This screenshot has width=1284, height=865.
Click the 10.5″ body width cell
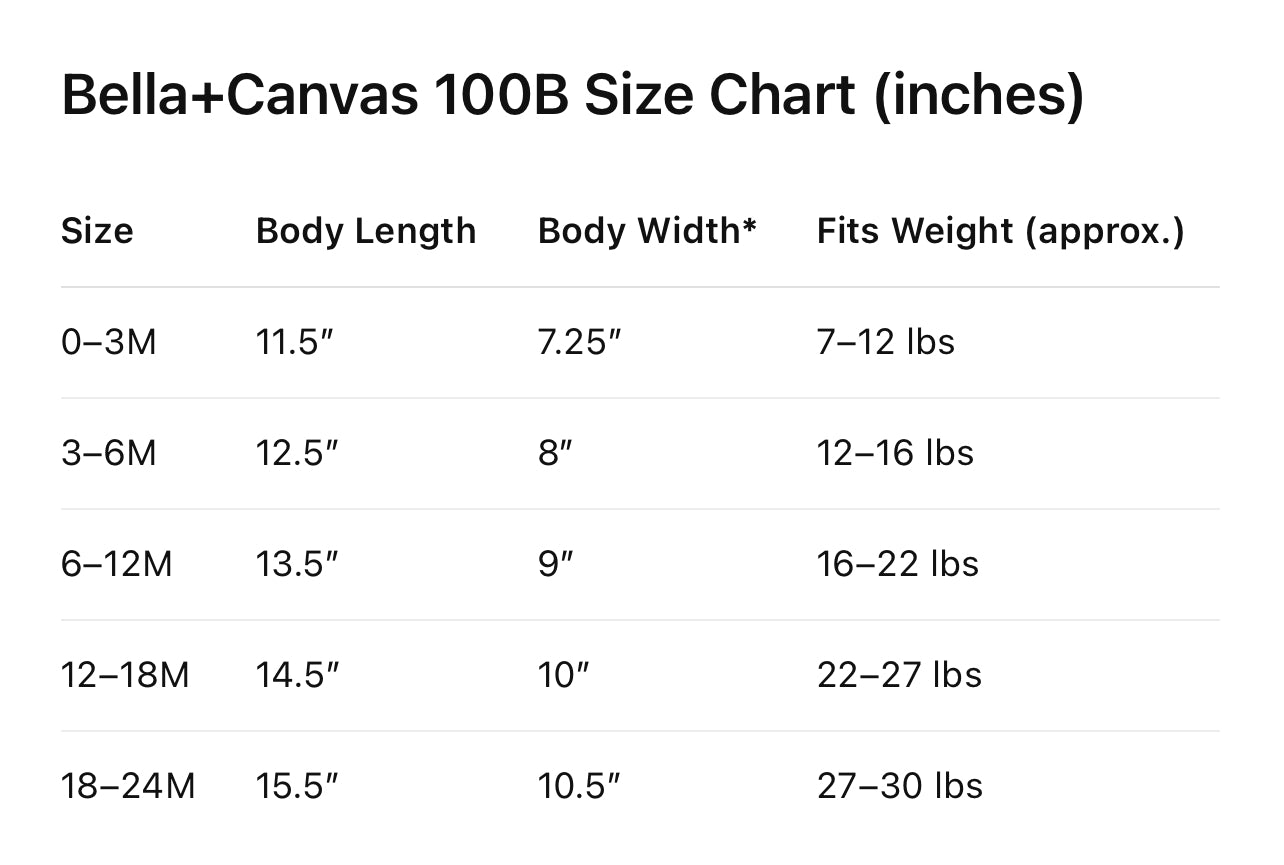coord(580,787)
